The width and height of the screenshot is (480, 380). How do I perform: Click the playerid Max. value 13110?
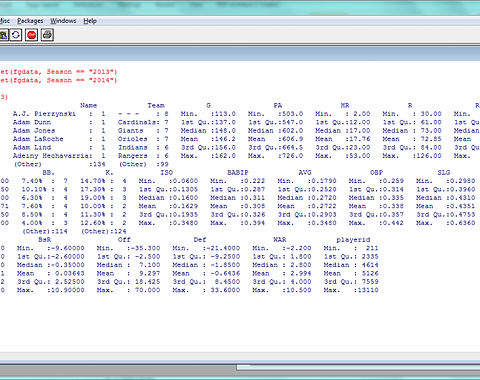[368, 290]
